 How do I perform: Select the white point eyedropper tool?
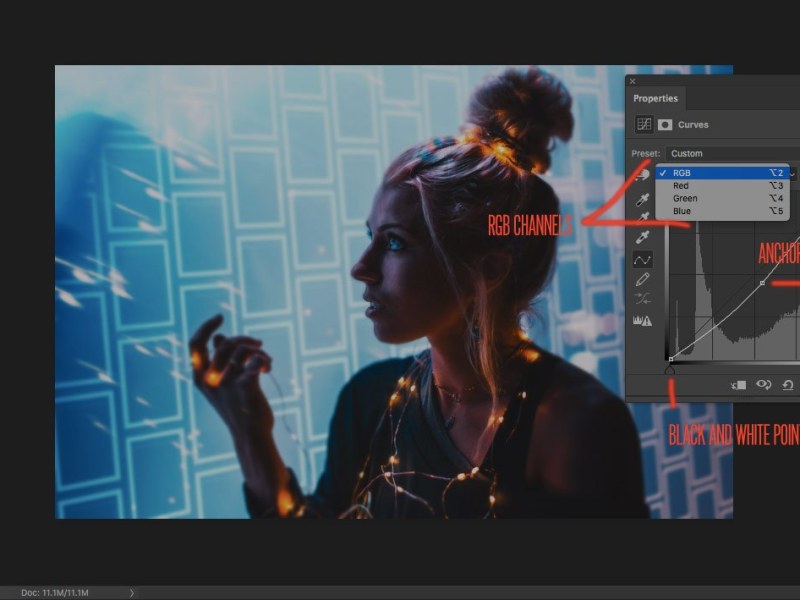pos(643,237)
